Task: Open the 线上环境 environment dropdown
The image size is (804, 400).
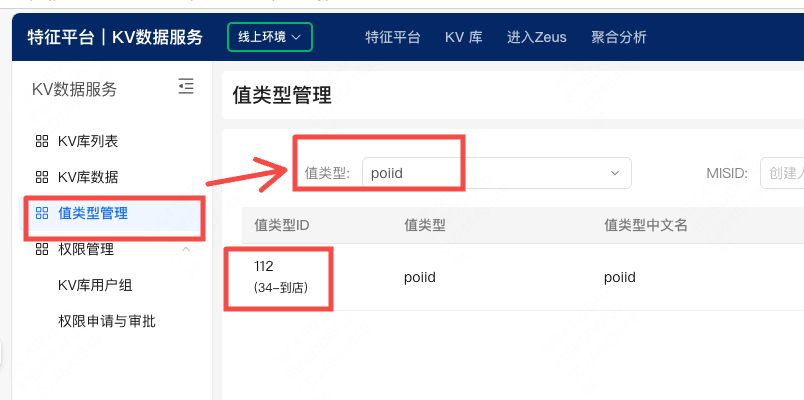Action: click(x=270, y=37)
